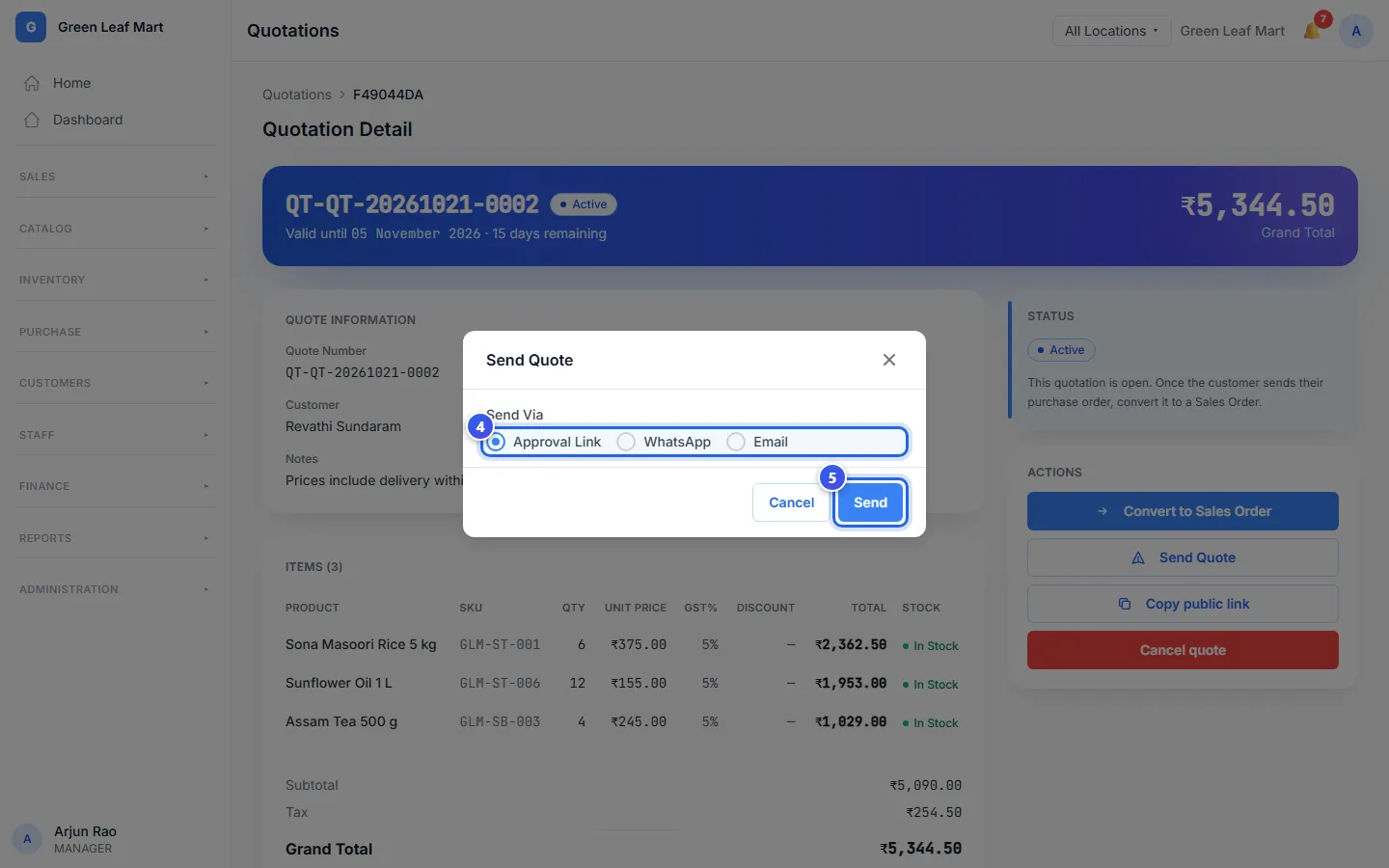Click the Home icon in sidebar
The image size is (1389, 868).
pyautogui.click(x=32, y=83)
